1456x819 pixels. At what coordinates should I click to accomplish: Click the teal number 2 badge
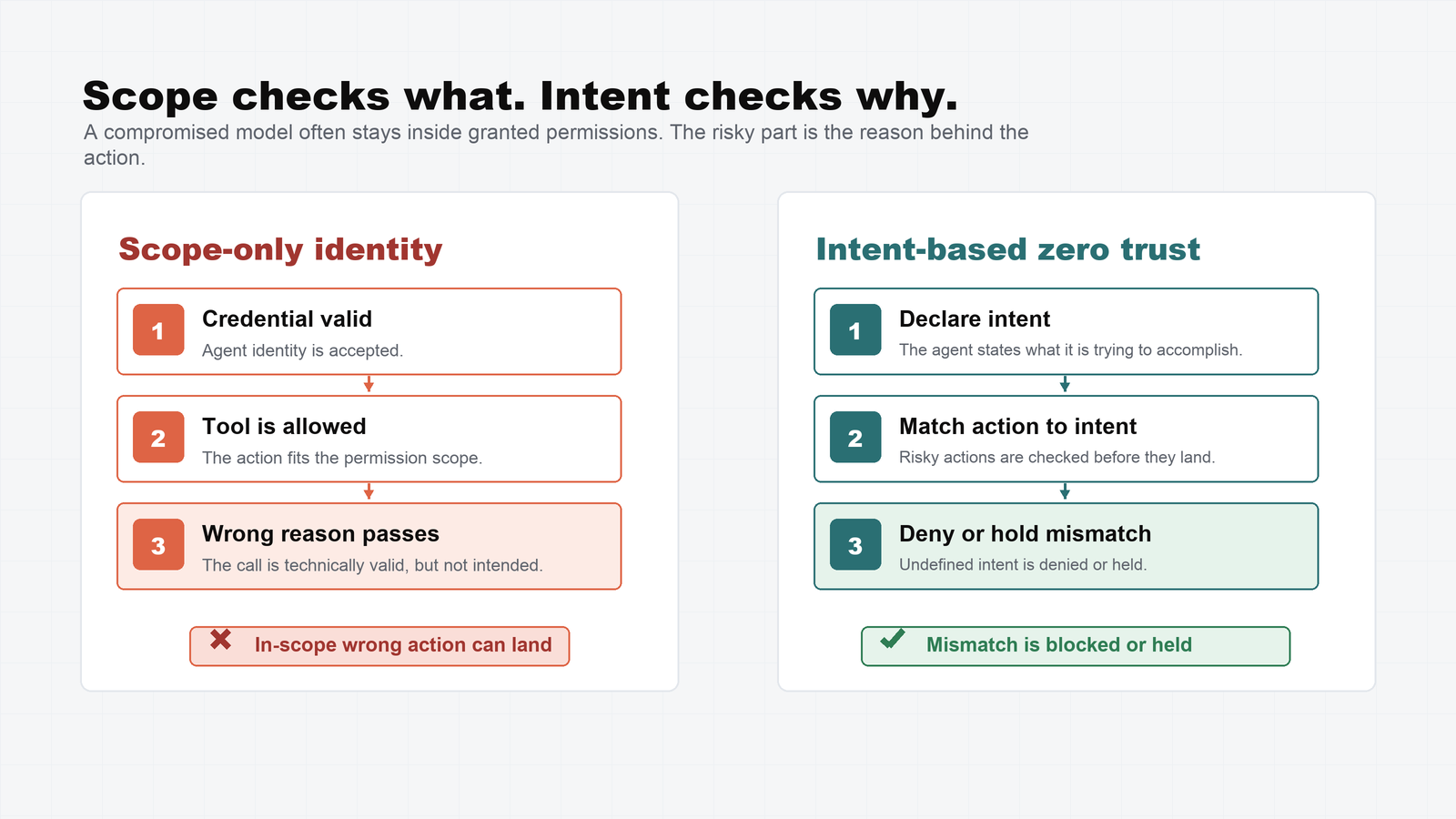tap(855, 437)
